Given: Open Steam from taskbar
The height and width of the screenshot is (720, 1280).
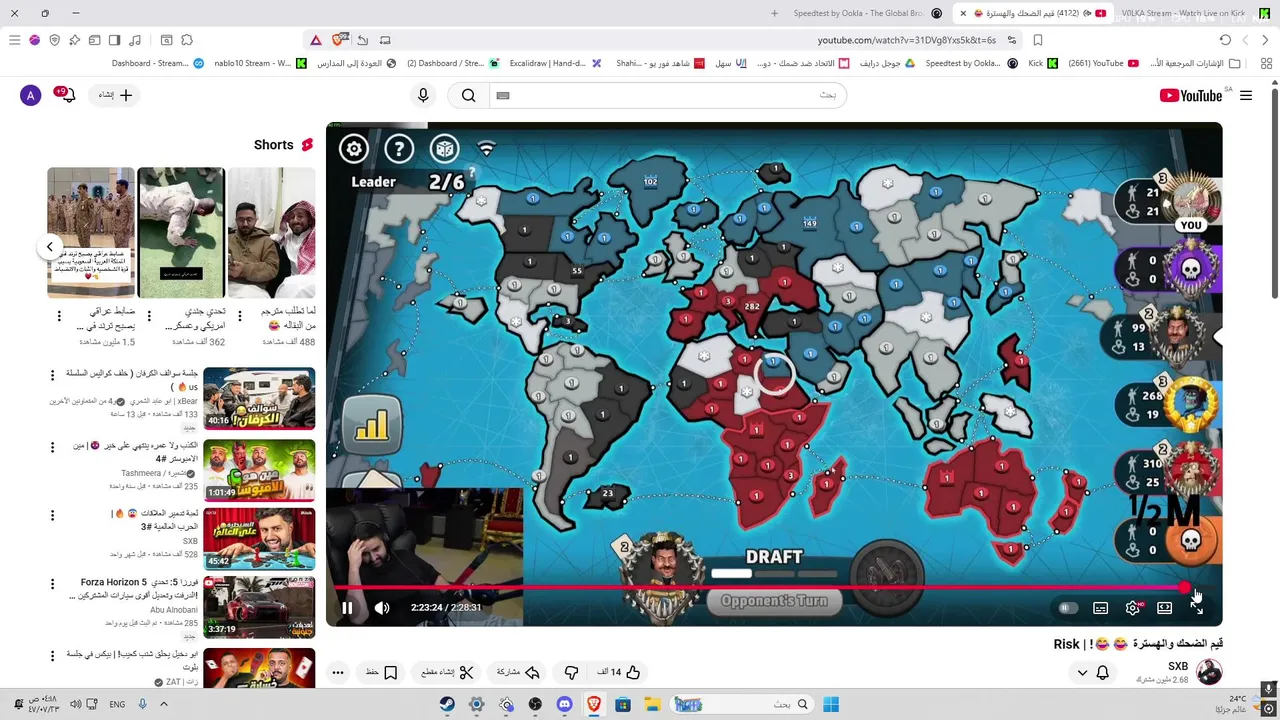Looking at the screenshot, I should tap(447, 704).
